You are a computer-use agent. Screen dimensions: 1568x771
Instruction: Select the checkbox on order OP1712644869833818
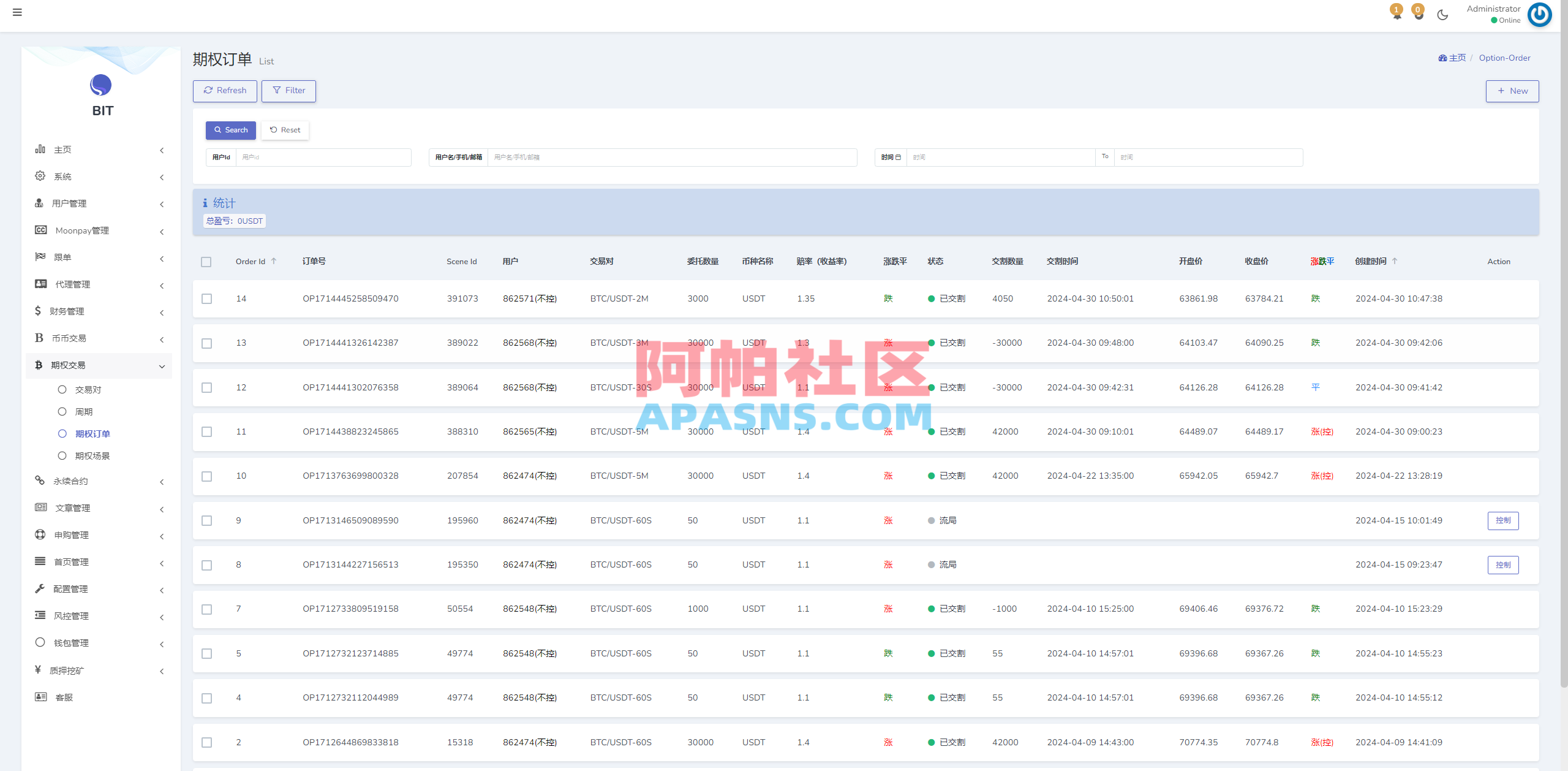pos(206,742)
